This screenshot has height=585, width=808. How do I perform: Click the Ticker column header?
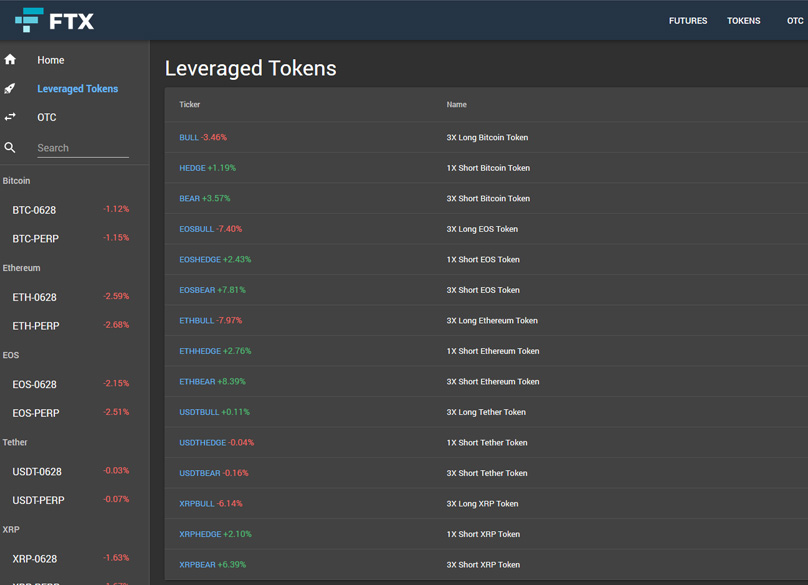[190, 105]
